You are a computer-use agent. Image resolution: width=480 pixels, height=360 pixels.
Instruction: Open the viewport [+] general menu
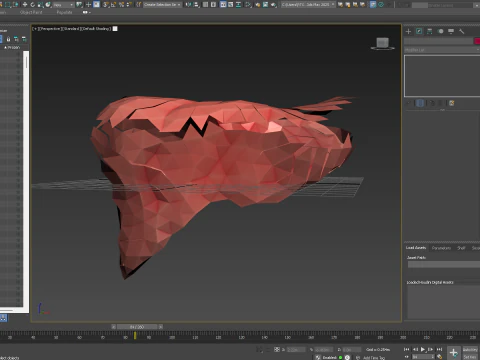35,29
